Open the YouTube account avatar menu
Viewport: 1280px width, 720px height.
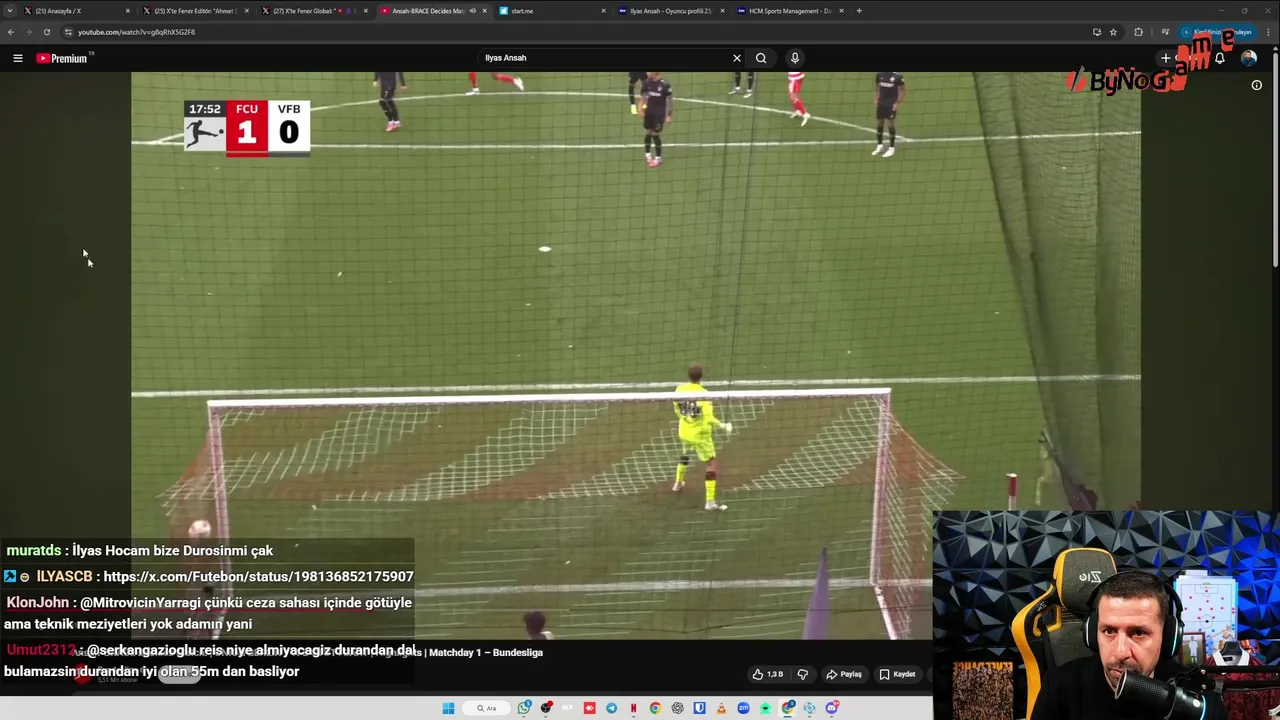coord(1249,58)
